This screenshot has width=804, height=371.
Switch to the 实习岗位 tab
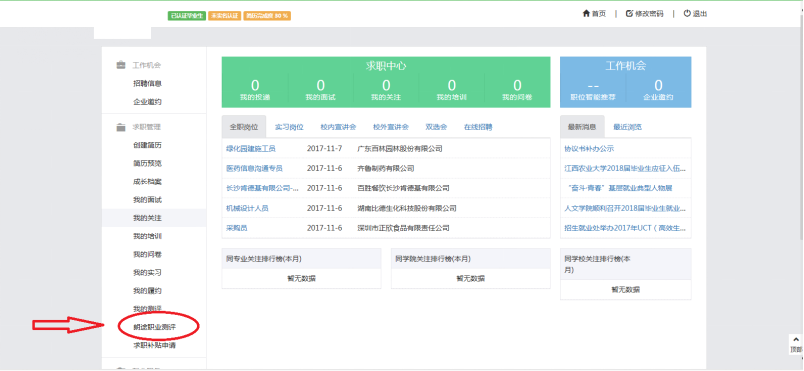pyautogui.click(x=289, y=127)
